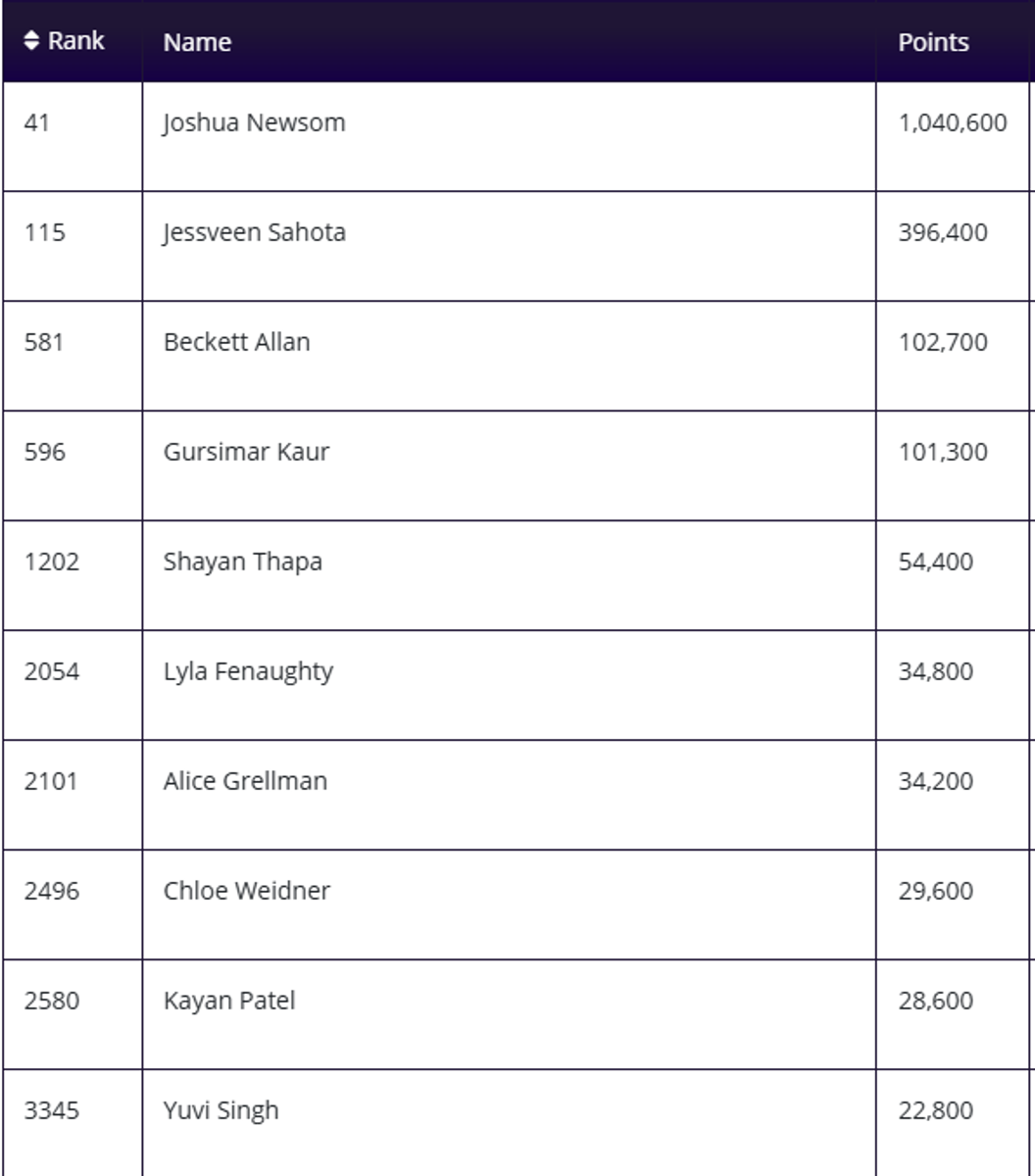Screen dimensions: 1035x1176
Task: Select the name Joshua Newsom
Action: [x=254, y=123]
